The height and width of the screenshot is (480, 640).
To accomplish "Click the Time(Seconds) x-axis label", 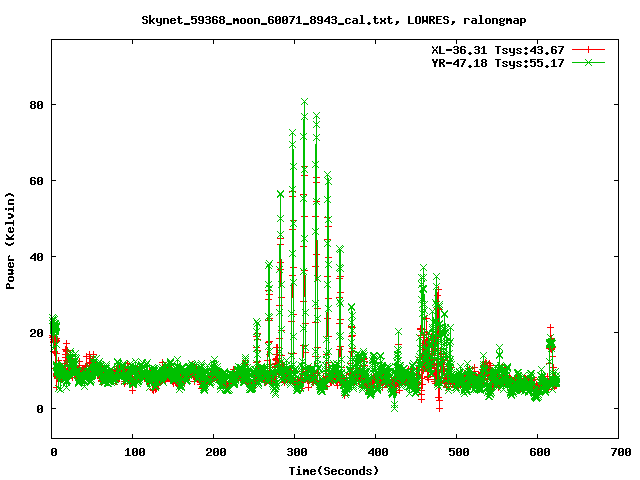I will (334, 471).
